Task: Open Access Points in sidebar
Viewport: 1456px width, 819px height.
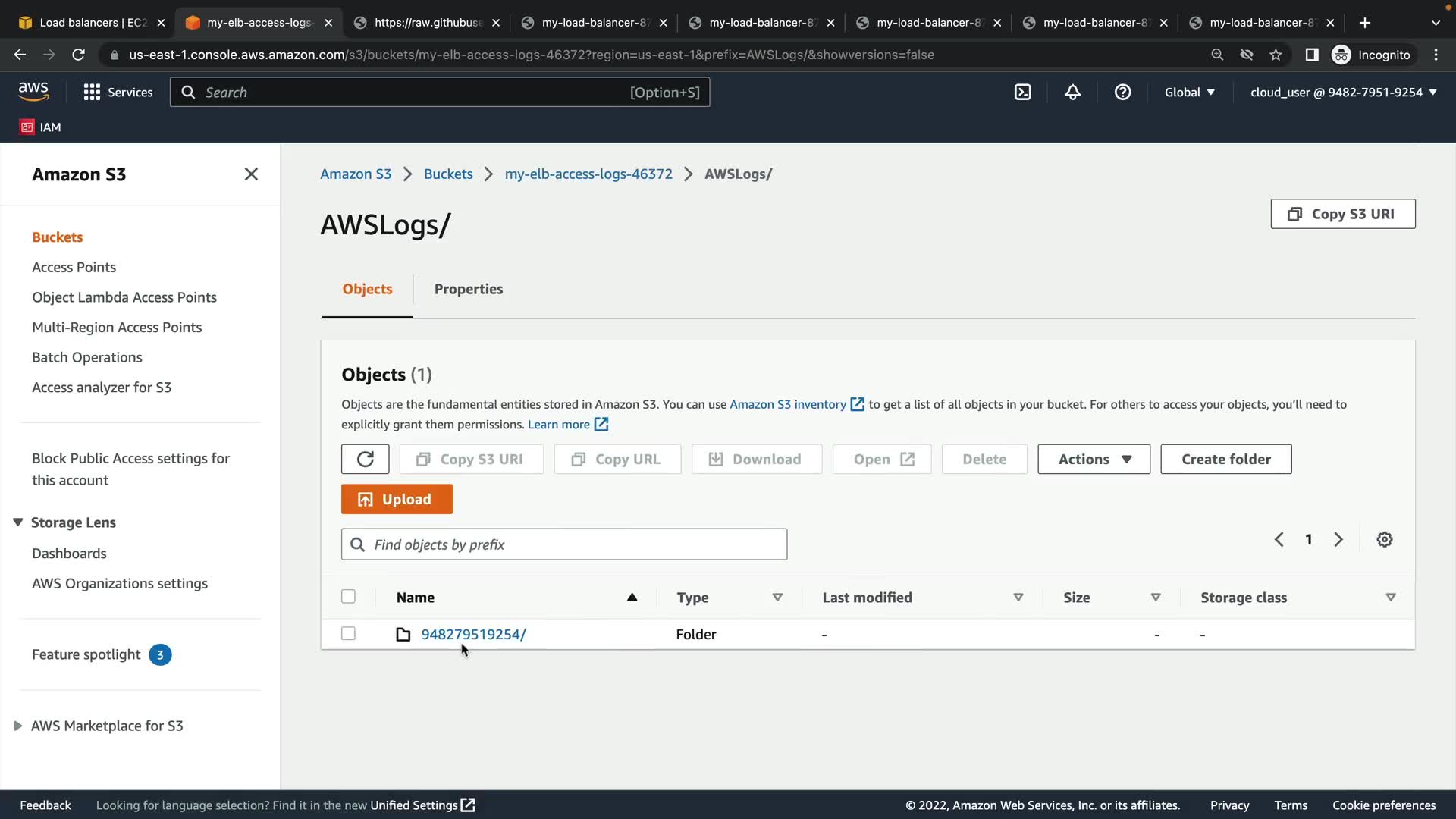Action: [x=74, y=268]
